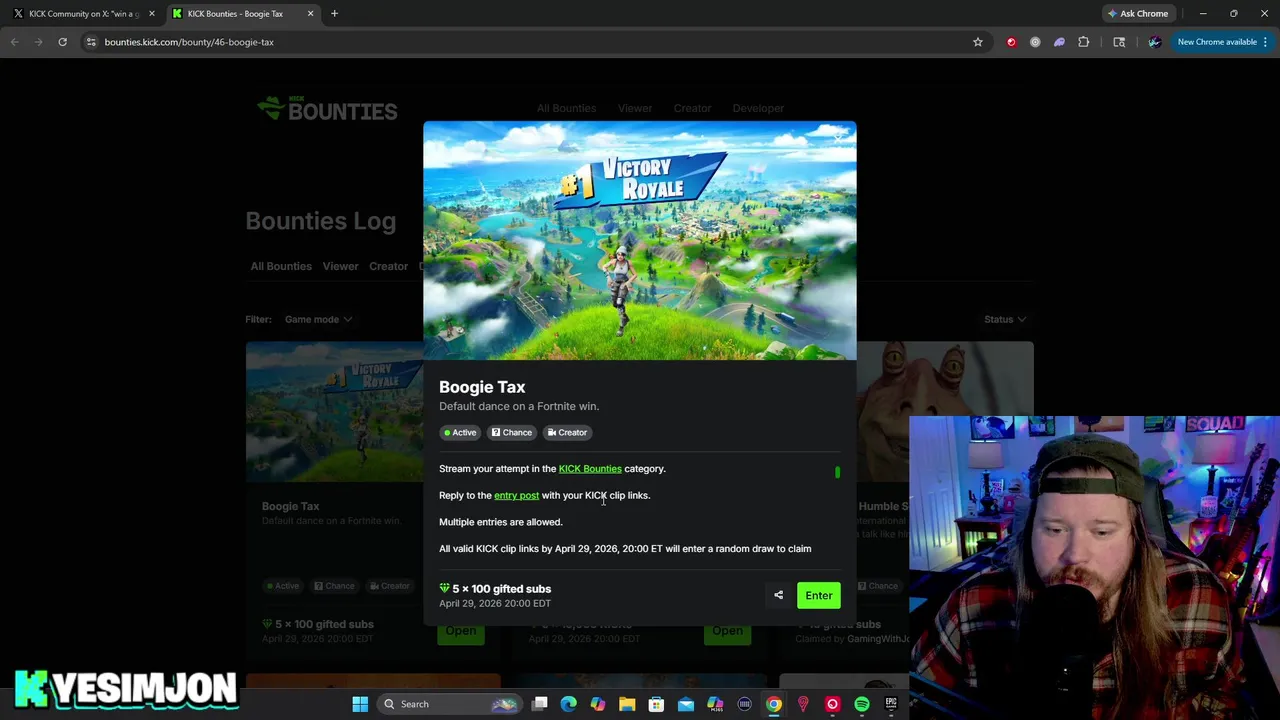Click Ask Chrome button
1280x720 pixels.
pyautogui.click(x=1138, y=13)
